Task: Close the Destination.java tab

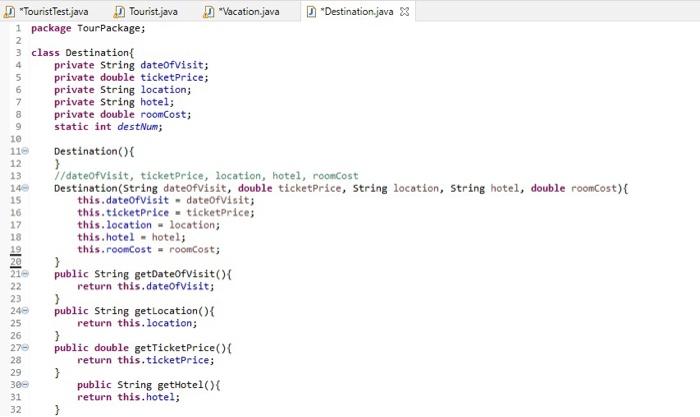Action: (404, 12)
